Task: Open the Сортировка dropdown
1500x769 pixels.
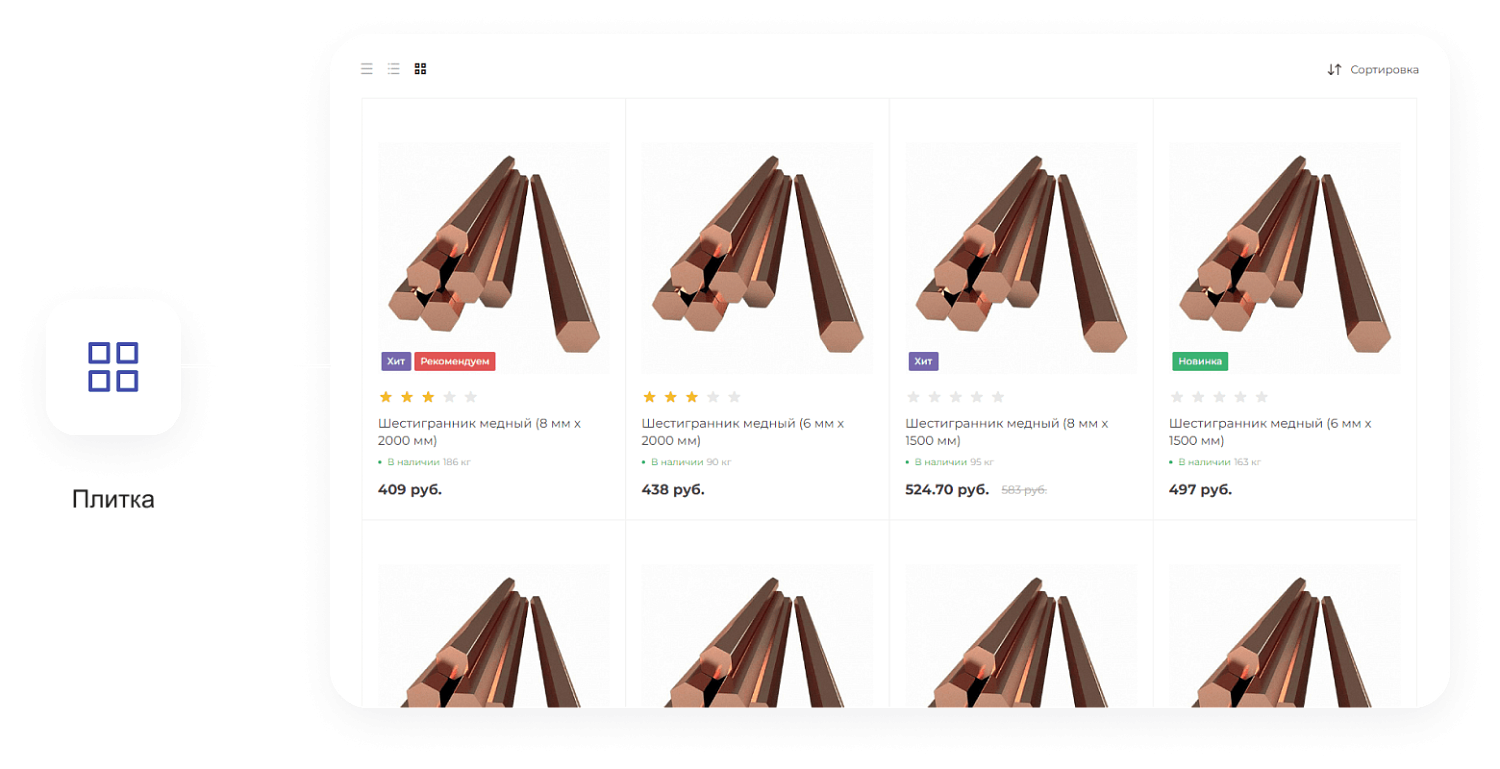Action: point(1384,70)
